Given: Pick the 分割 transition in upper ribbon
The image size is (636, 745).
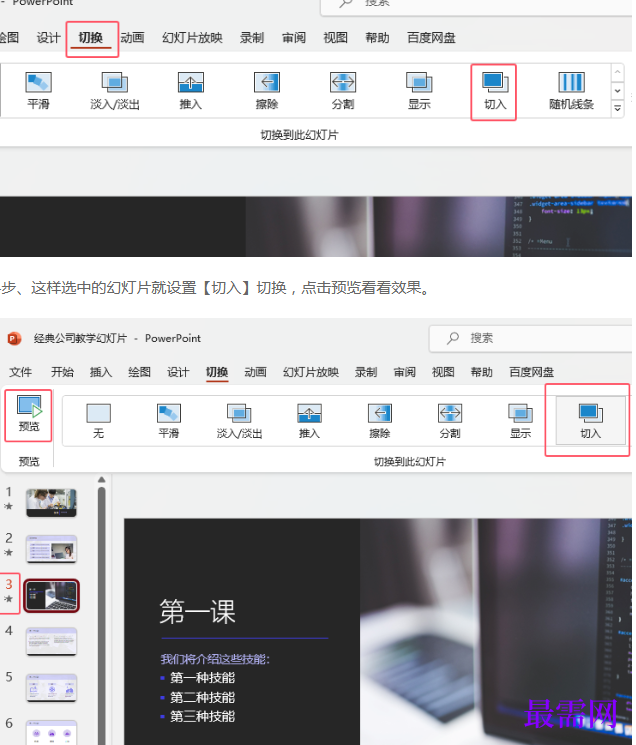Looking at the screenshot, I should coord(342,91).
